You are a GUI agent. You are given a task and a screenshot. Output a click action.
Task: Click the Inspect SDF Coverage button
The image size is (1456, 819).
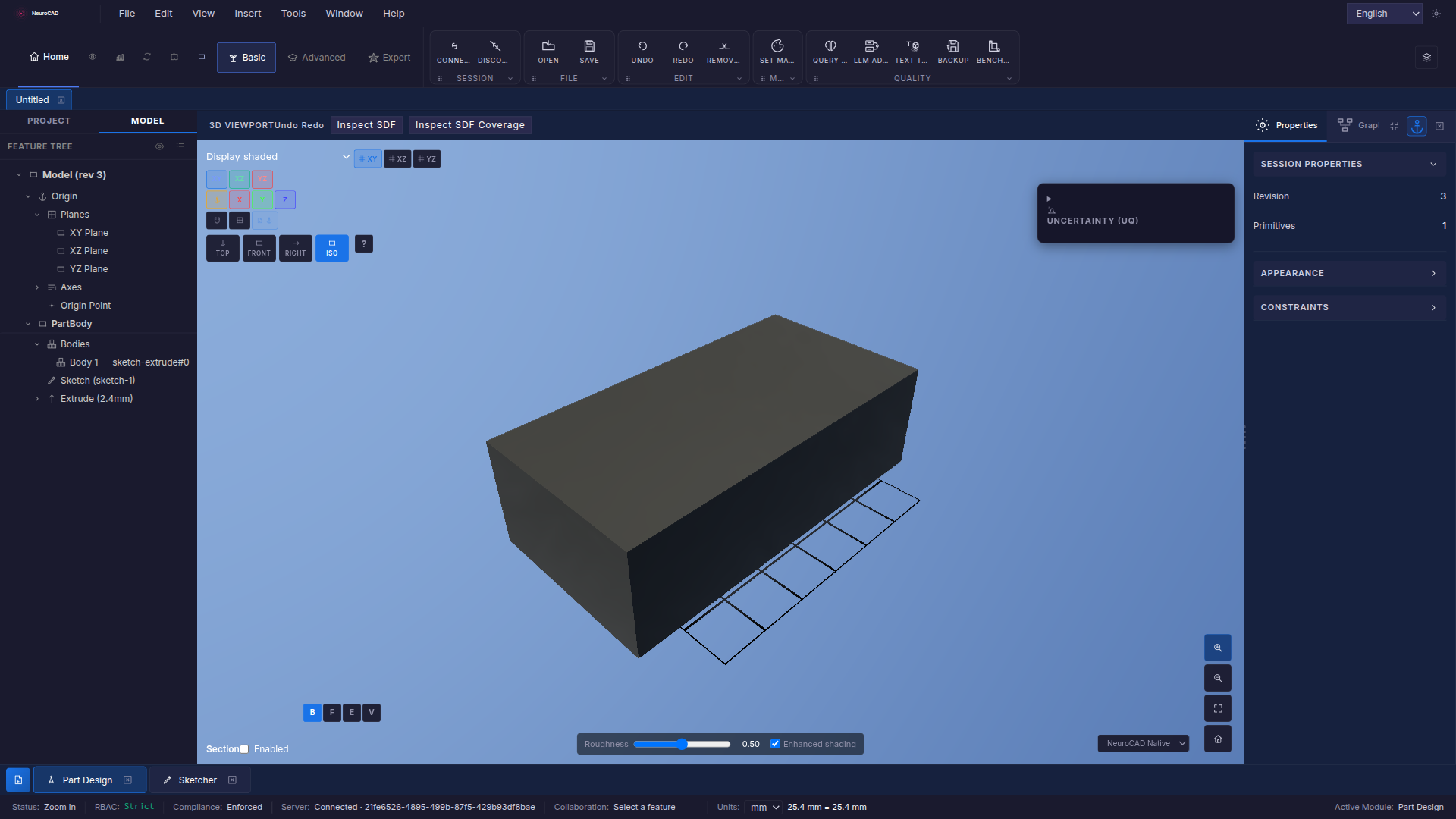pos(470,125)
